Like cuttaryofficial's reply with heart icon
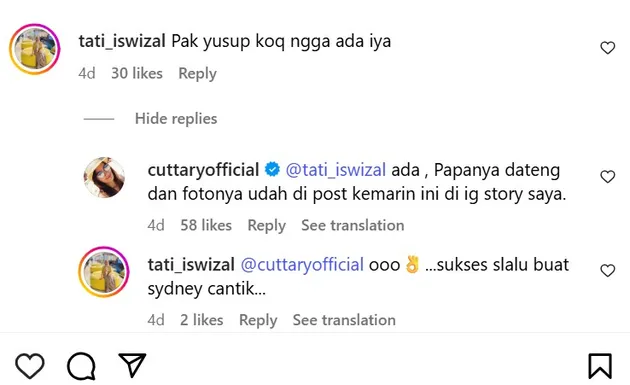630x385 pixels. (x=608, y=176)
